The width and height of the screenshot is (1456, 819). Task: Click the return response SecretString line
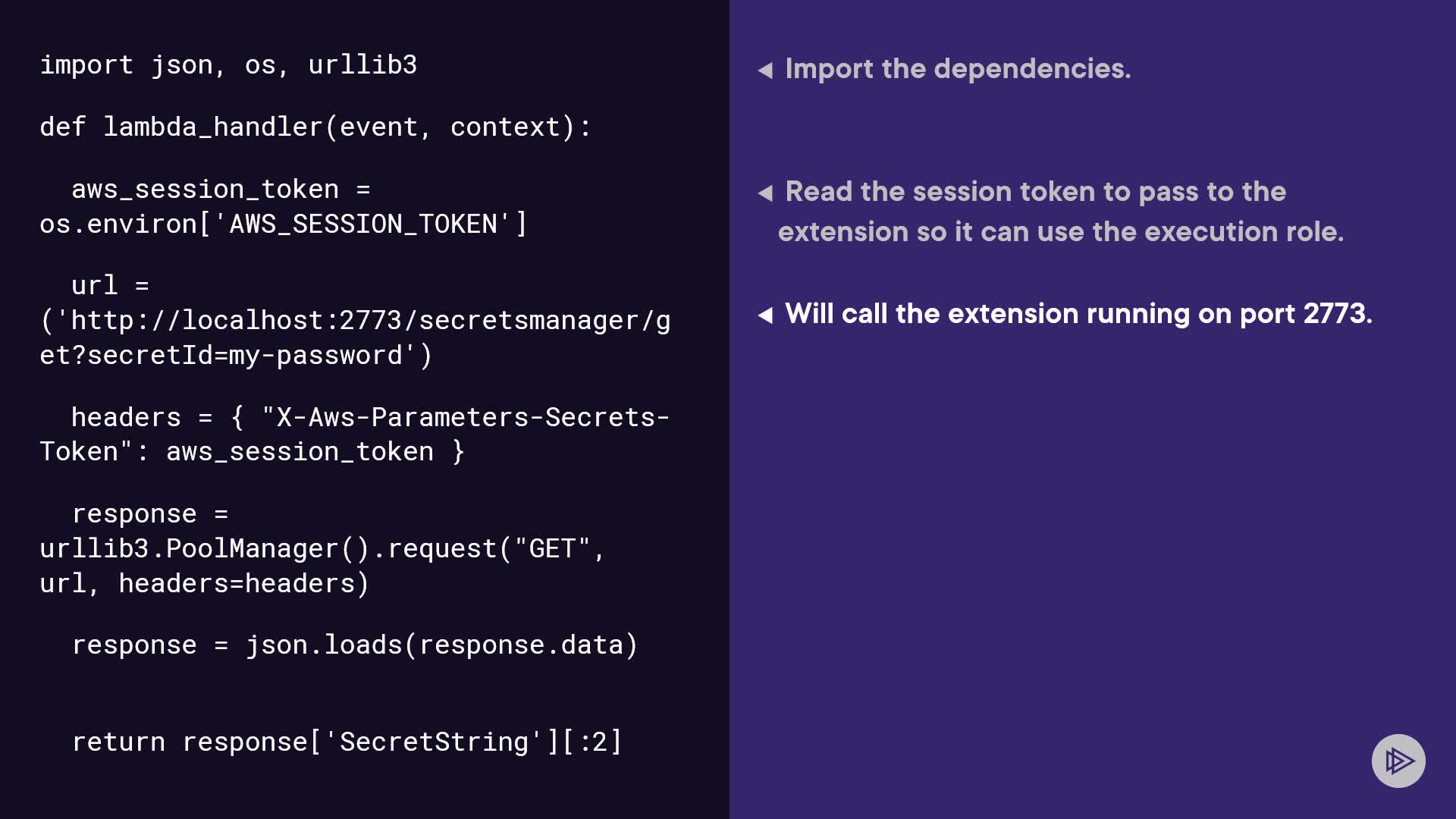347,742
